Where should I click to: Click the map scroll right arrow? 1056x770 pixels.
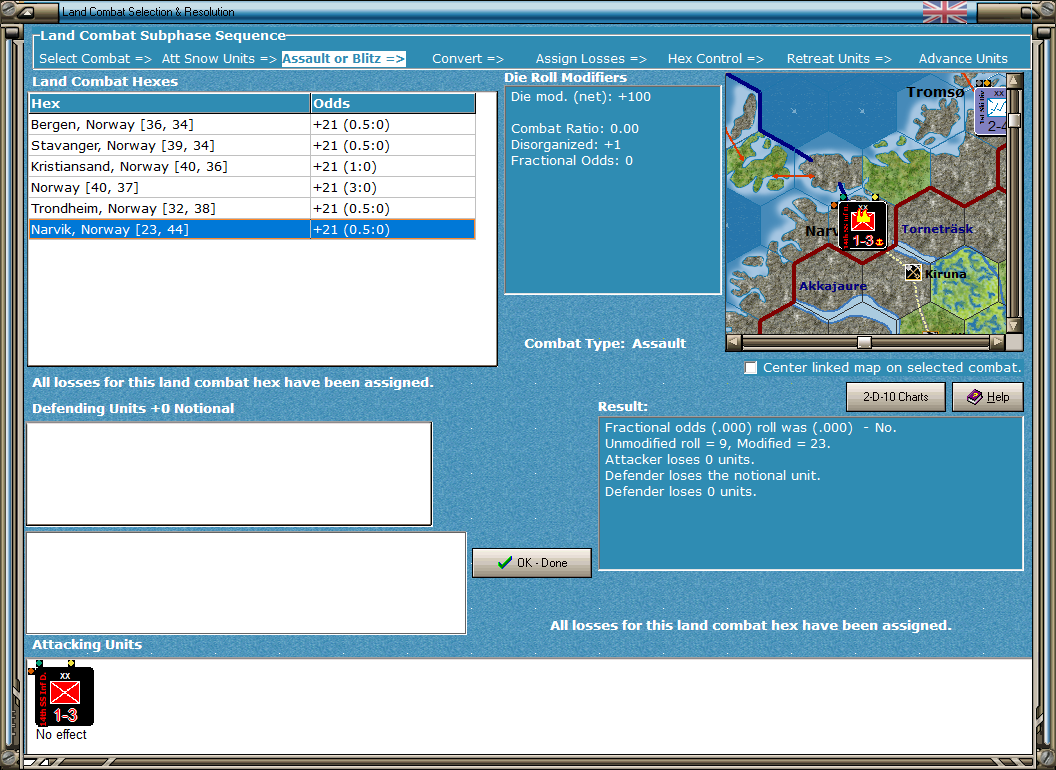tap(997, 342)
